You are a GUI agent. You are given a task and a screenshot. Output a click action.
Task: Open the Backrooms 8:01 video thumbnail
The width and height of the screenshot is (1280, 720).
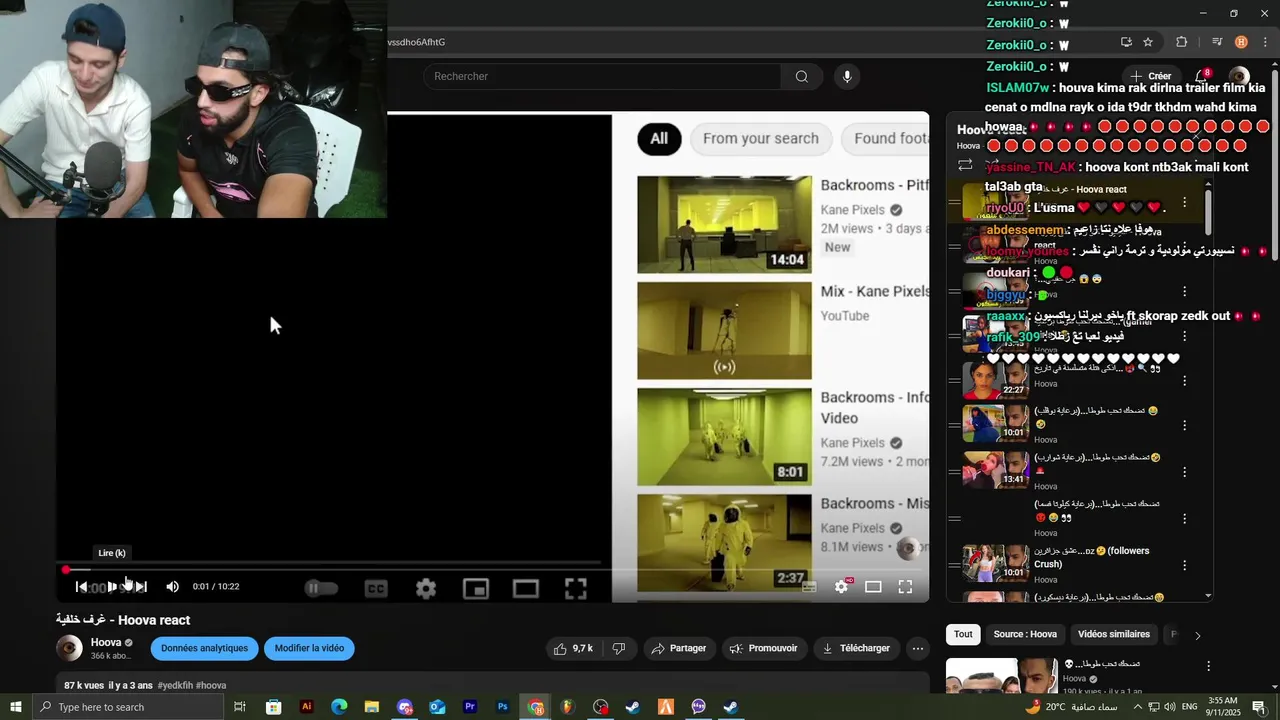click(x=724, y=437)
